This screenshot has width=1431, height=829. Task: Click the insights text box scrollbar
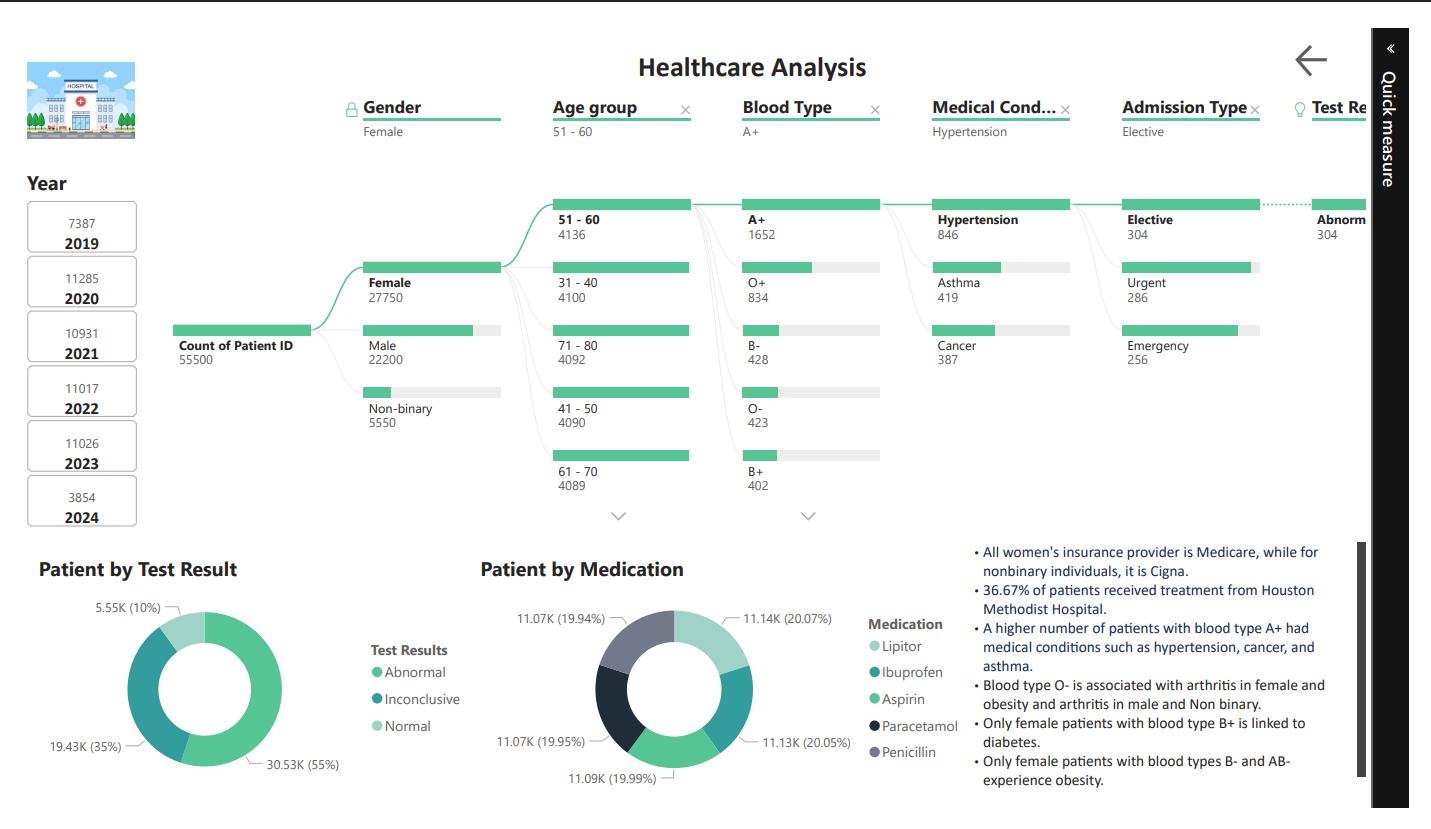click(1361, 659)
